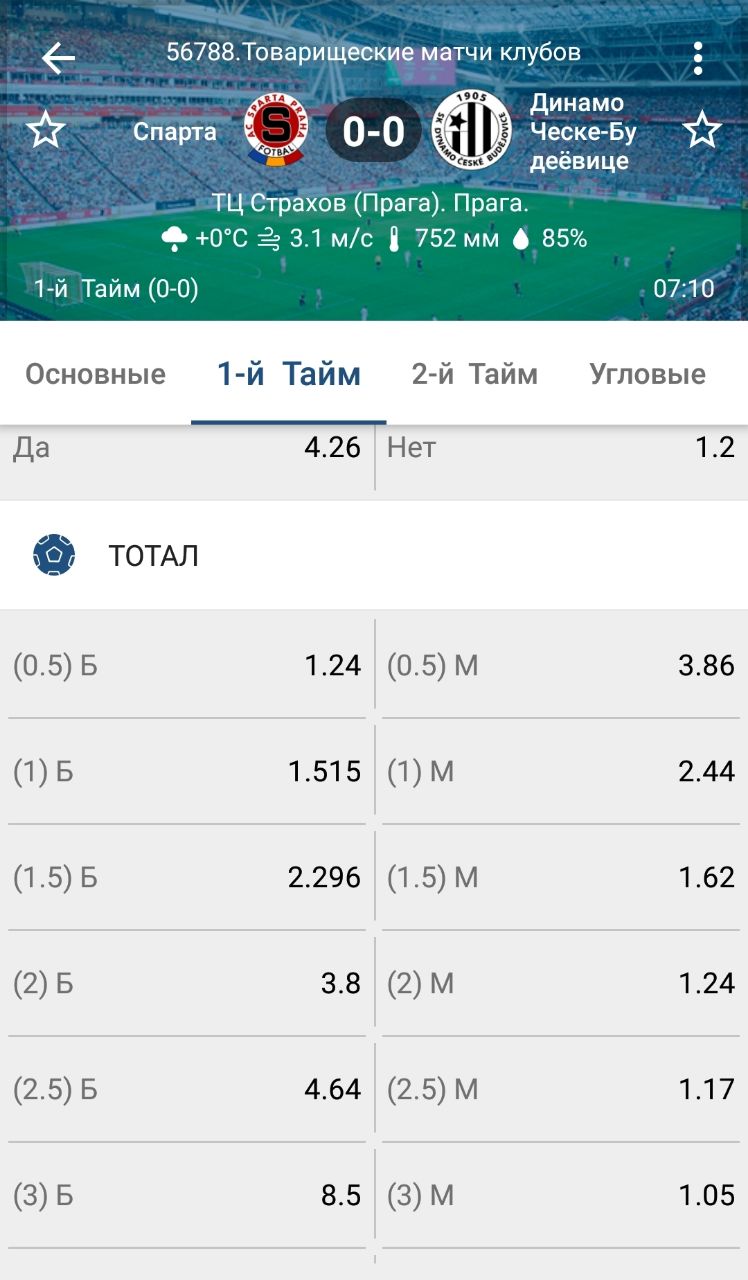Image resolution: width=748 pixels, height=1280 pixels.
Task: Tap the back arrow icon
Action: click(x=58, y=59)
